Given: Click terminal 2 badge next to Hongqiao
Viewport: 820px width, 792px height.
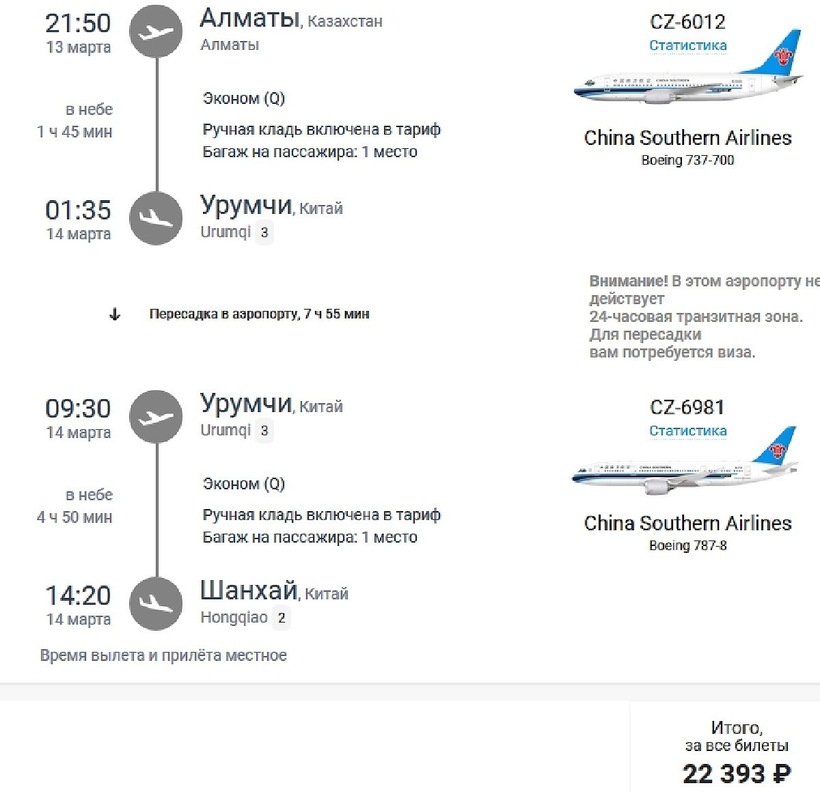Looking at the screenshot, I should tap(281, 618).
